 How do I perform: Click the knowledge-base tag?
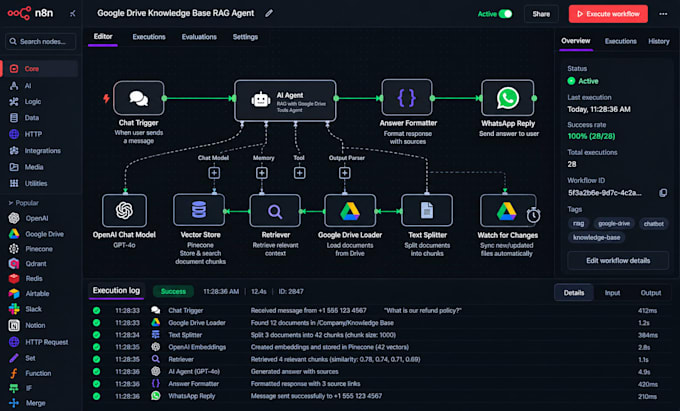(596, 237)
